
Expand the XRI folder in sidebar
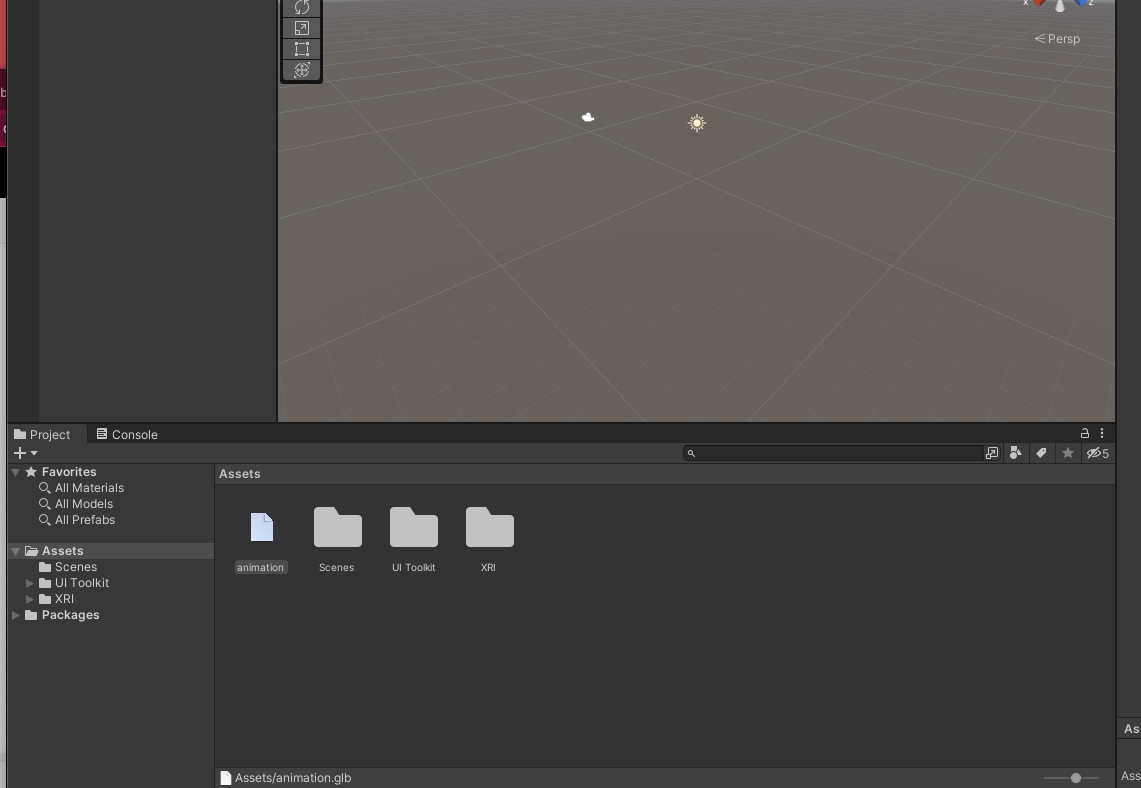30,599
